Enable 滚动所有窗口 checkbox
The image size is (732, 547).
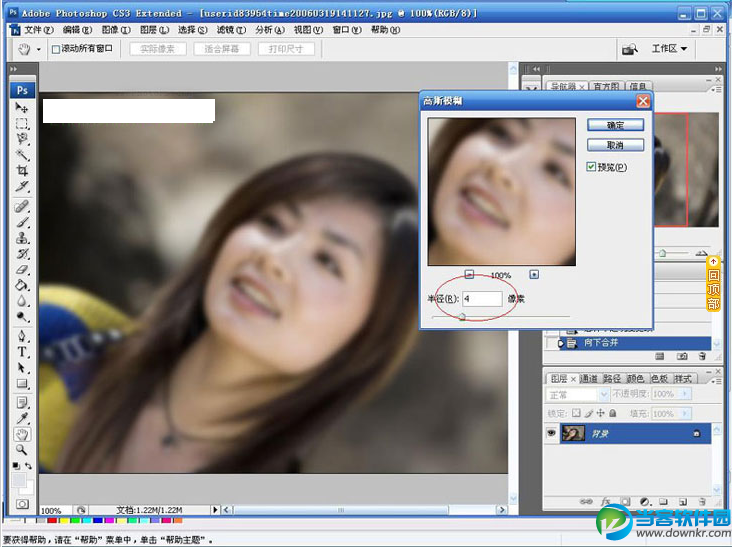click(57, 49)
